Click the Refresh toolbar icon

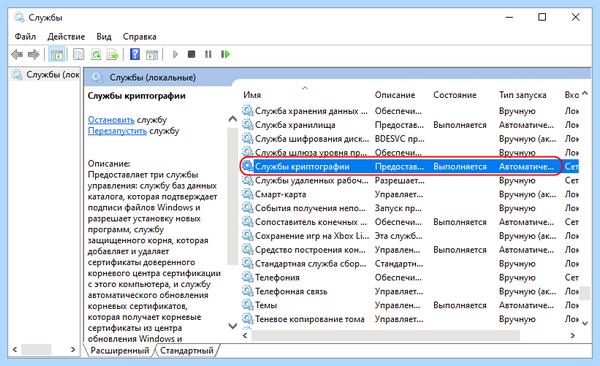[96, 54]
